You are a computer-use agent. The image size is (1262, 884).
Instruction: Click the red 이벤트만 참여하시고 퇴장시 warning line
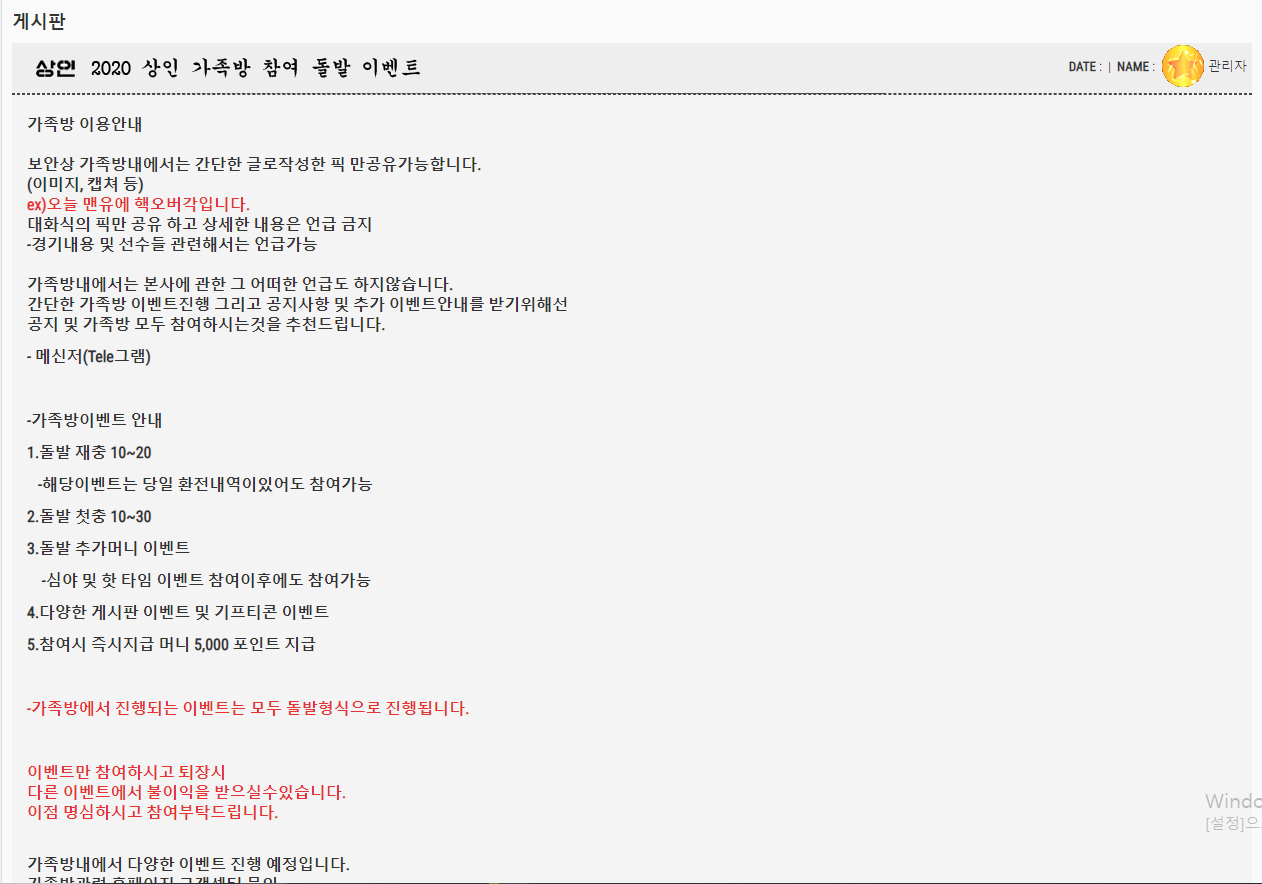126,772
